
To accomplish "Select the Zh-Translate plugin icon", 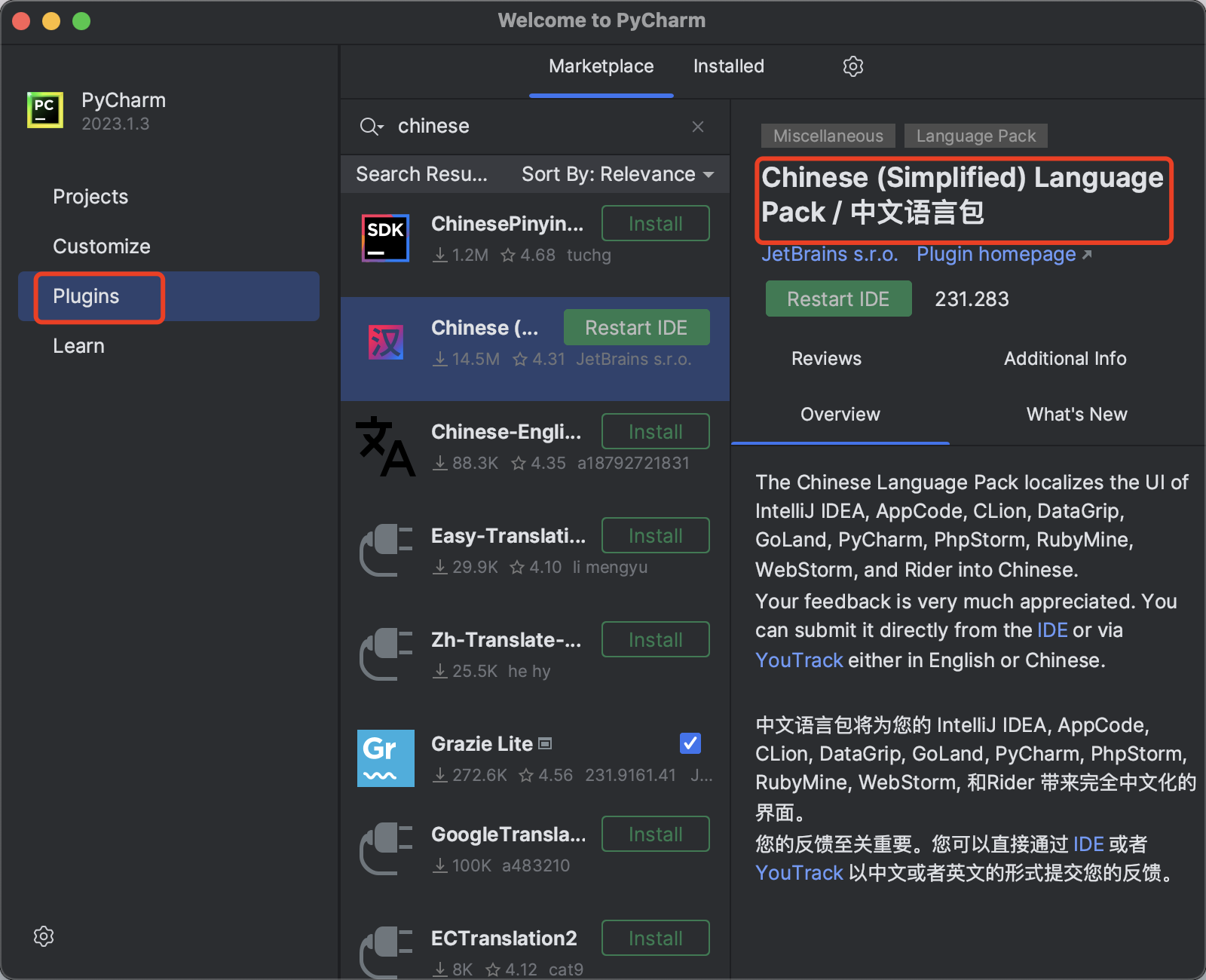I will [385, 654].
